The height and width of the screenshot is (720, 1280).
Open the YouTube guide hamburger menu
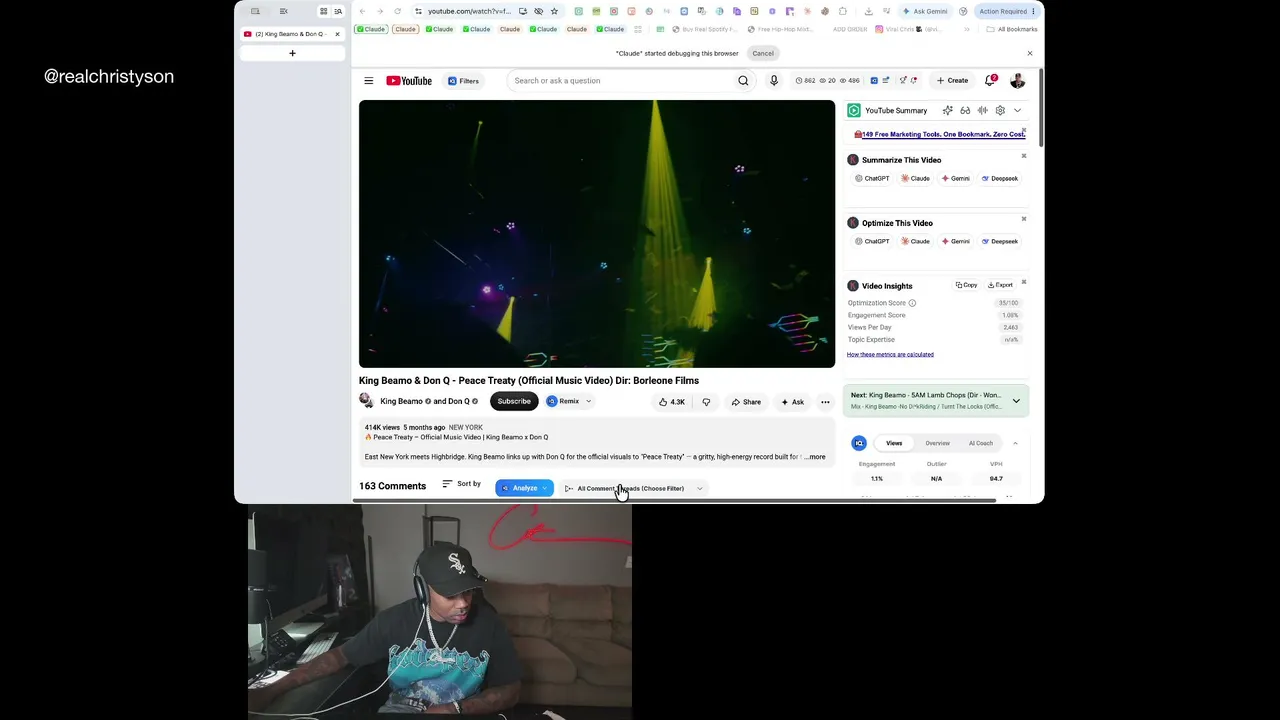coord(368,81)
